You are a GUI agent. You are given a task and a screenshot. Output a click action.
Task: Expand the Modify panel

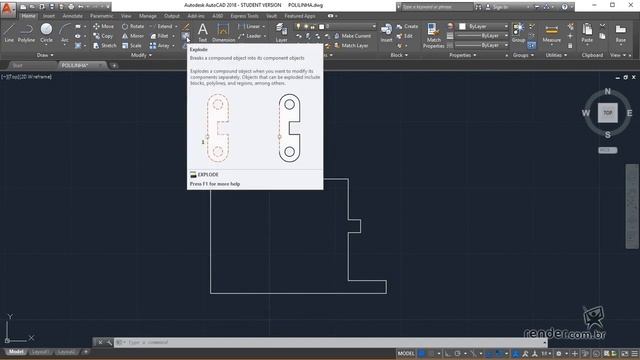tap(141, 55)
